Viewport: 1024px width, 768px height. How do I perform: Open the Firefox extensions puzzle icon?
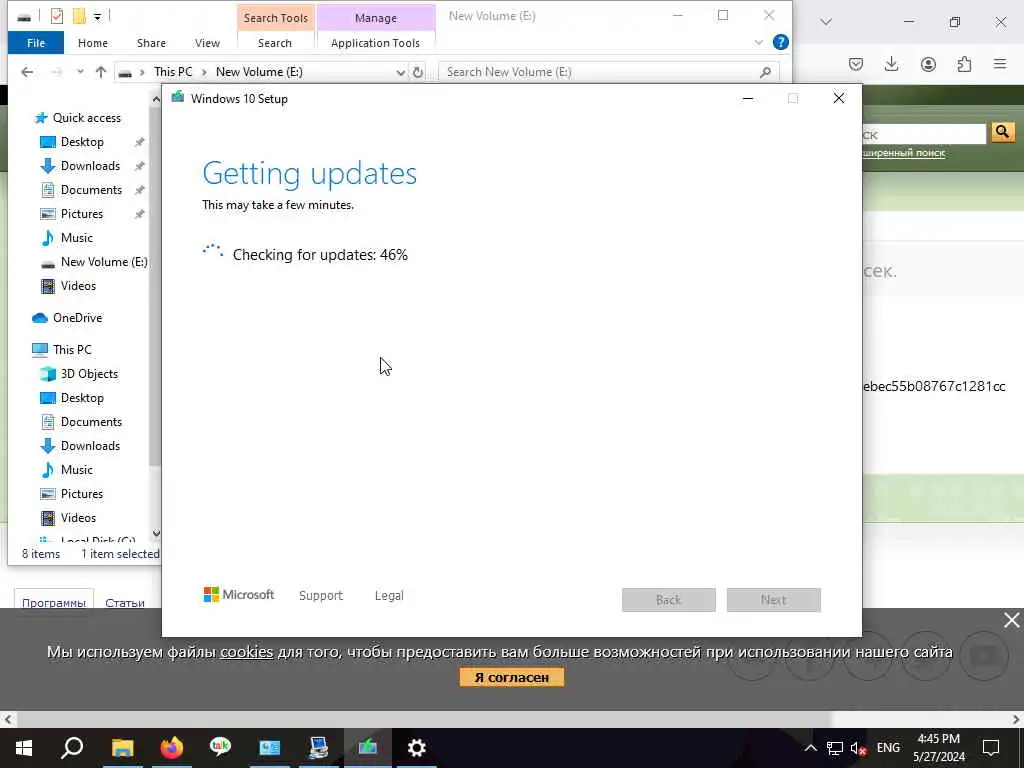click(965, 64)
